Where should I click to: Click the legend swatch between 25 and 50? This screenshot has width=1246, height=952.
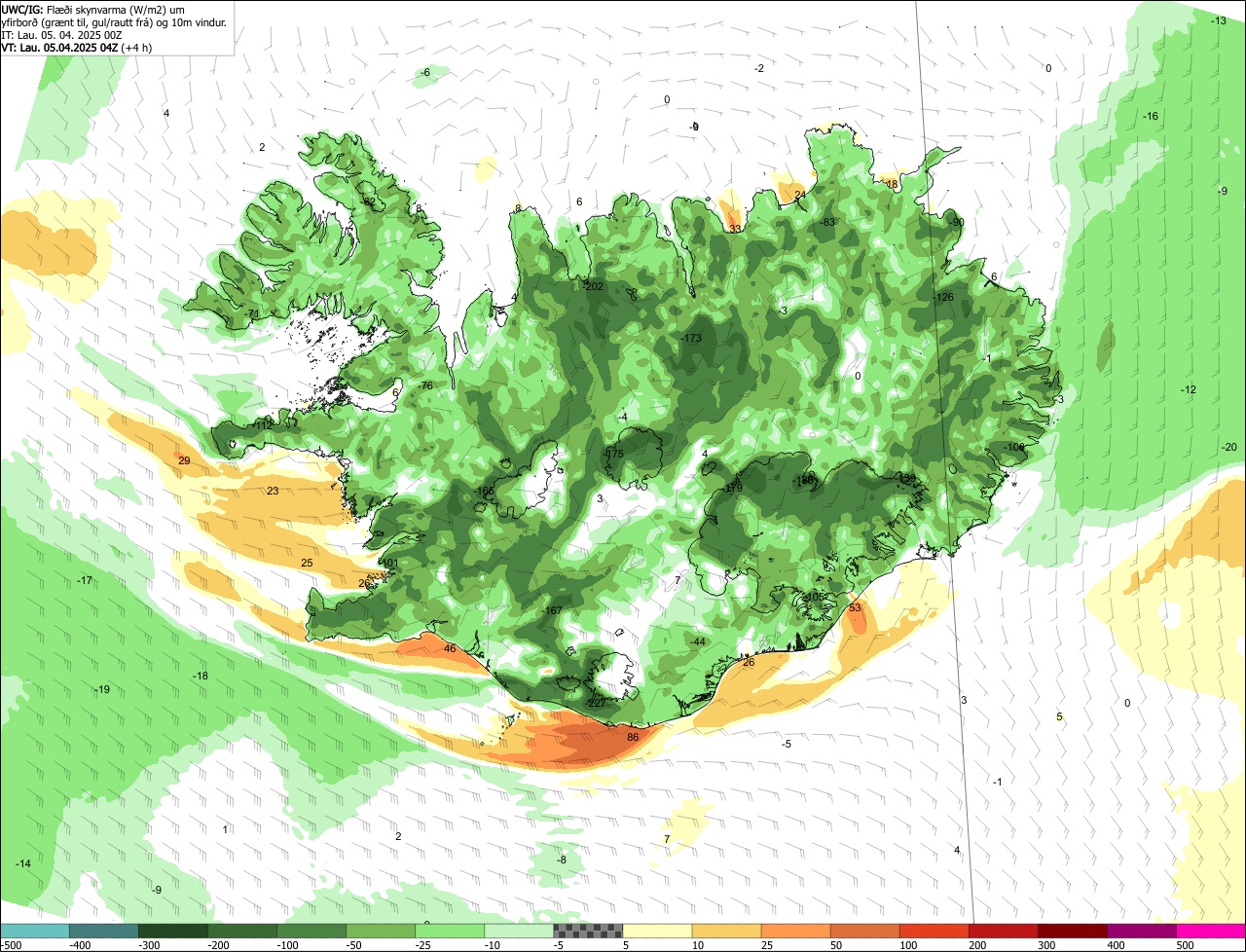[x=795, y=931]
